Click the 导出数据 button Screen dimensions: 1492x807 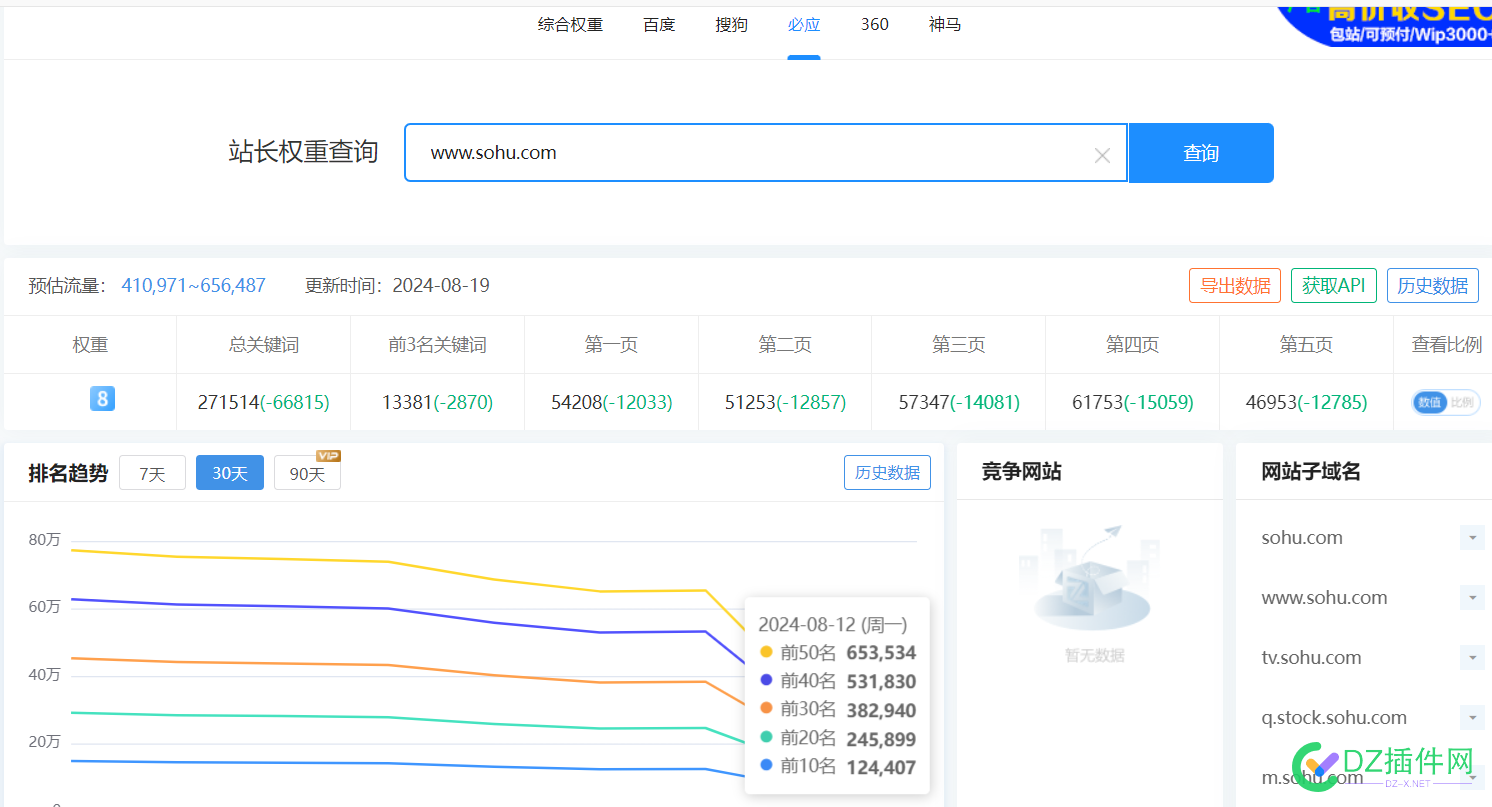click(1235, 286)
